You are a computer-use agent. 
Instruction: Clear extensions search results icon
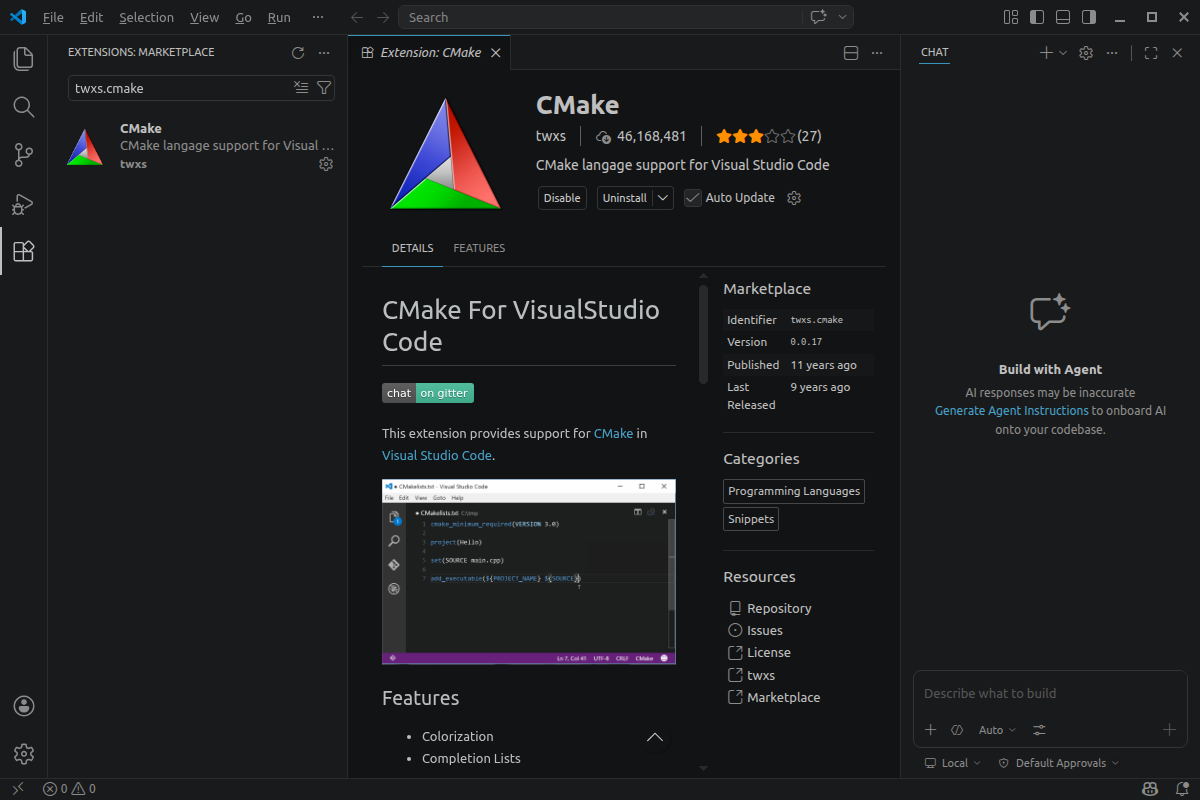(301, 88)
